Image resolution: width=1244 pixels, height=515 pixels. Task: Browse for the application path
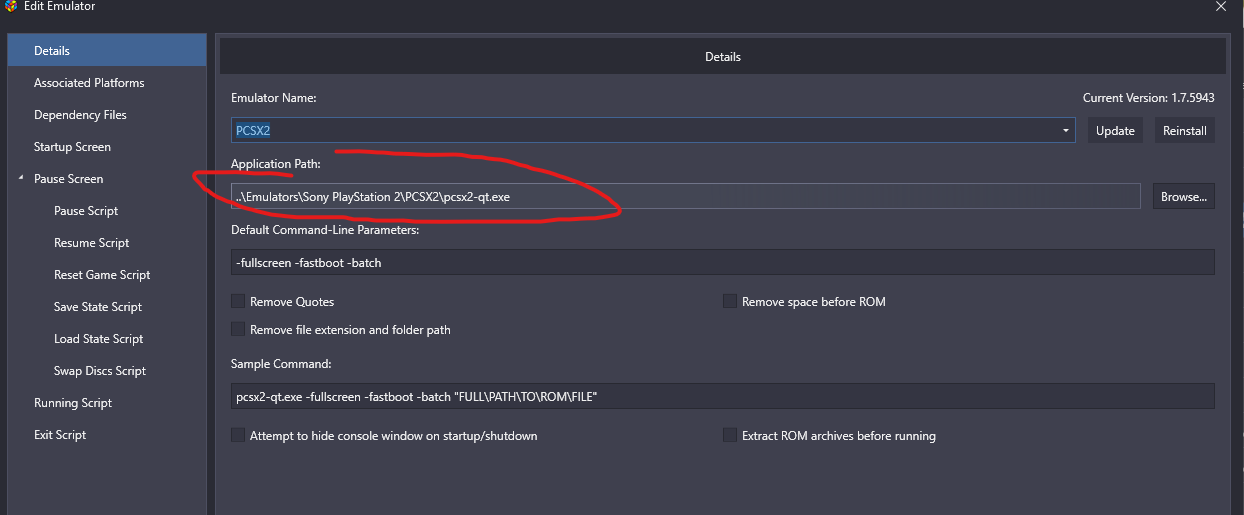[x=1184, y=197]
